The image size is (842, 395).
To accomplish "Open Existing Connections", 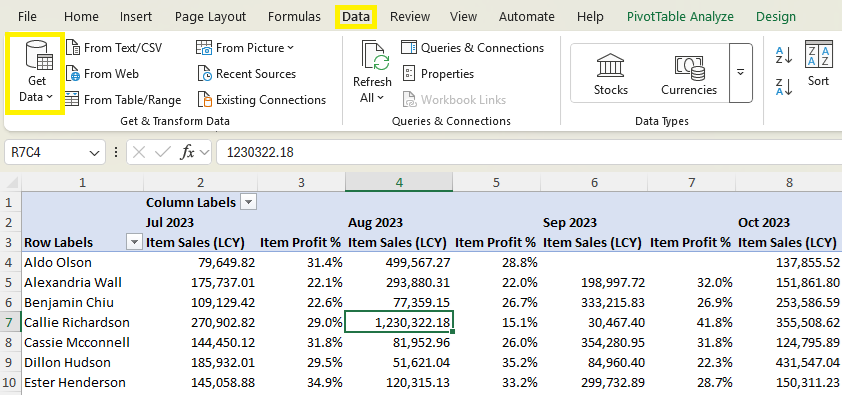I will click(261, 100).
